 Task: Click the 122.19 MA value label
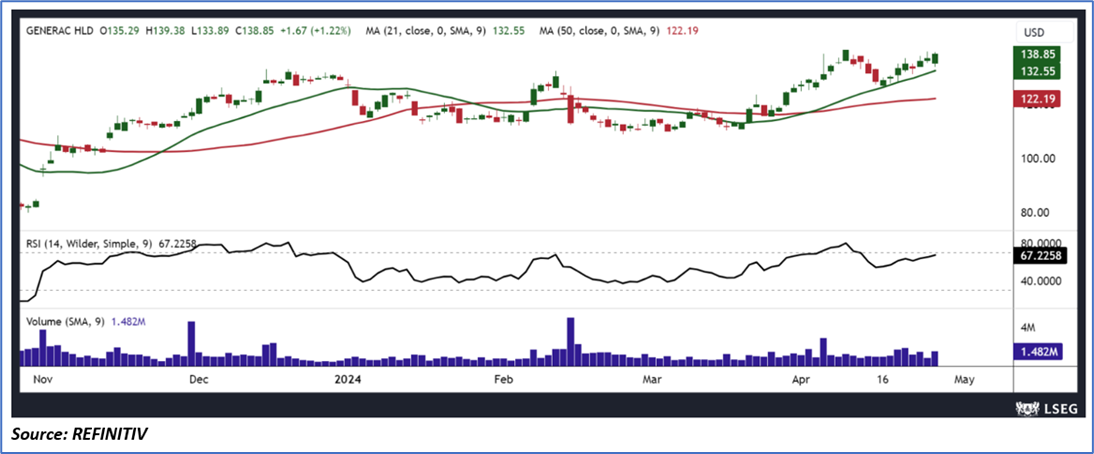[x=1036, y=100]
